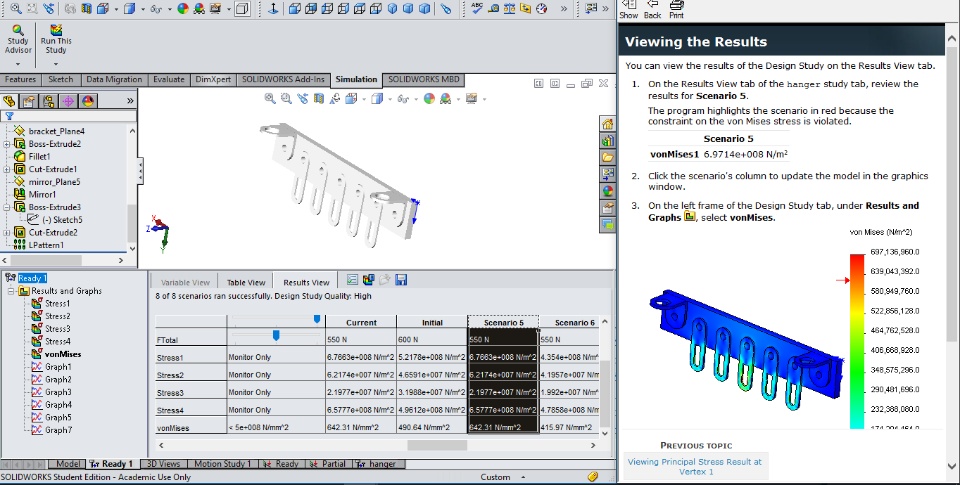Select the PropertyManager tab icon
The width and height of the screenshot is (960, 485).
[29, 101]
